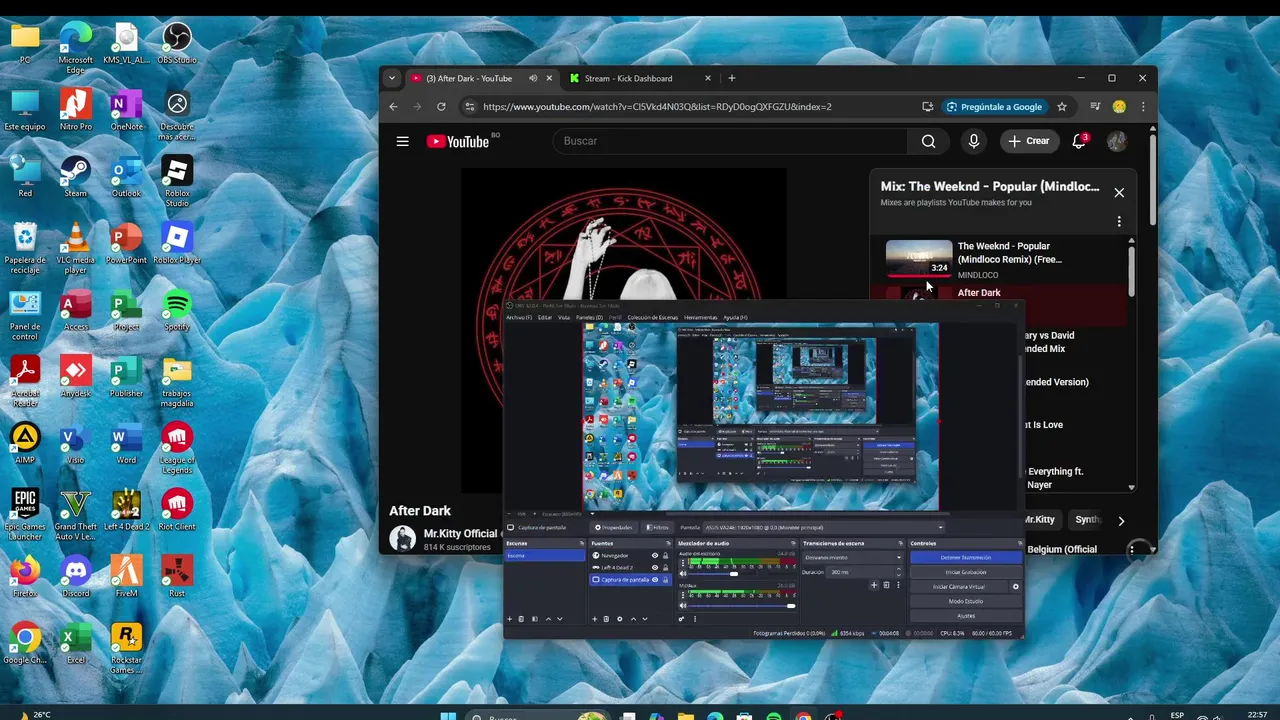1280x720 pixels.
Task: Click Pregúntale a Google button
Action: 994,107
